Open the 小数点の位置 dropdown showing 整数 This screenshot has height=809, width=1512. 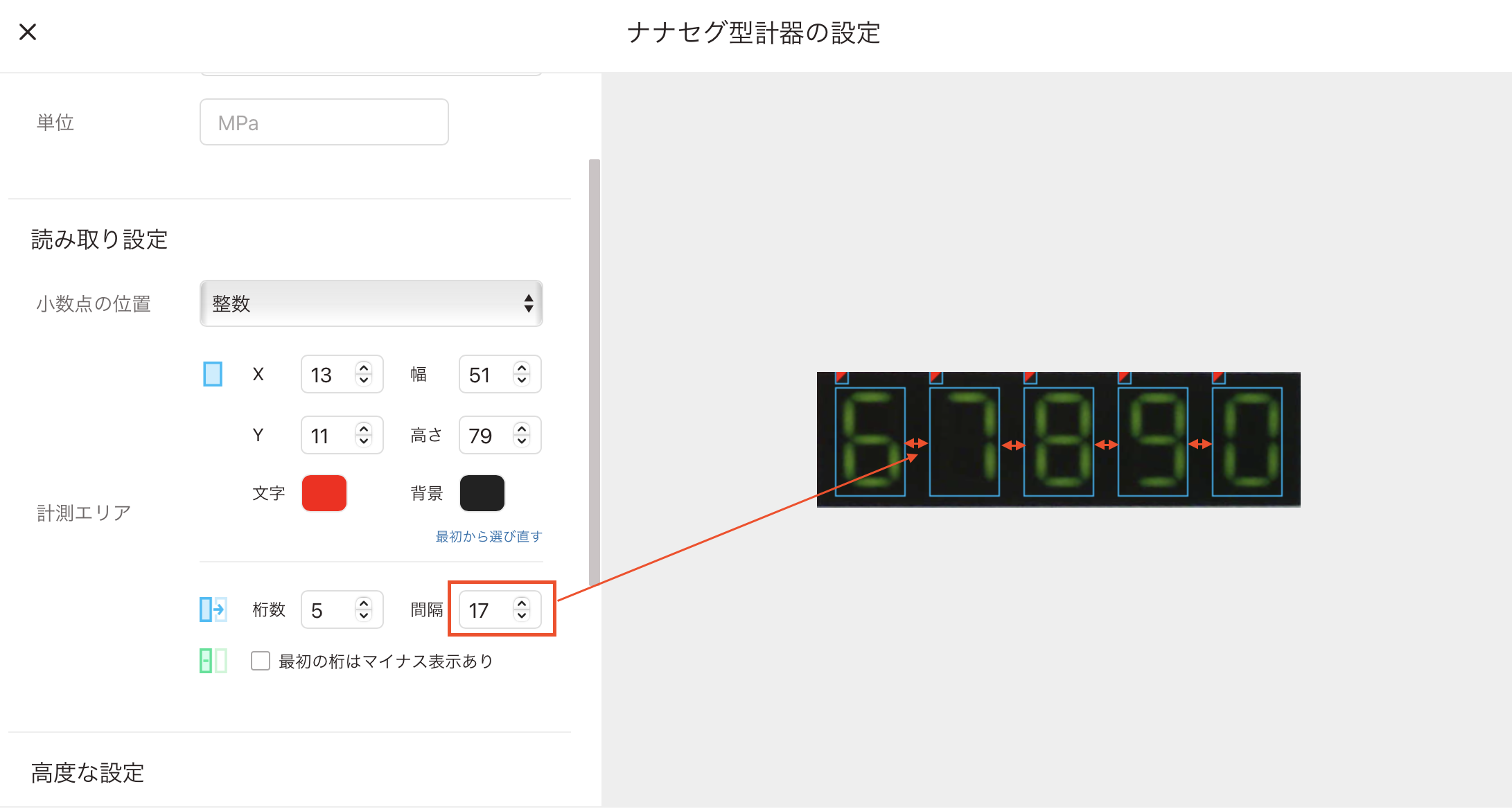pyautogui.click(x=371, y=303)
